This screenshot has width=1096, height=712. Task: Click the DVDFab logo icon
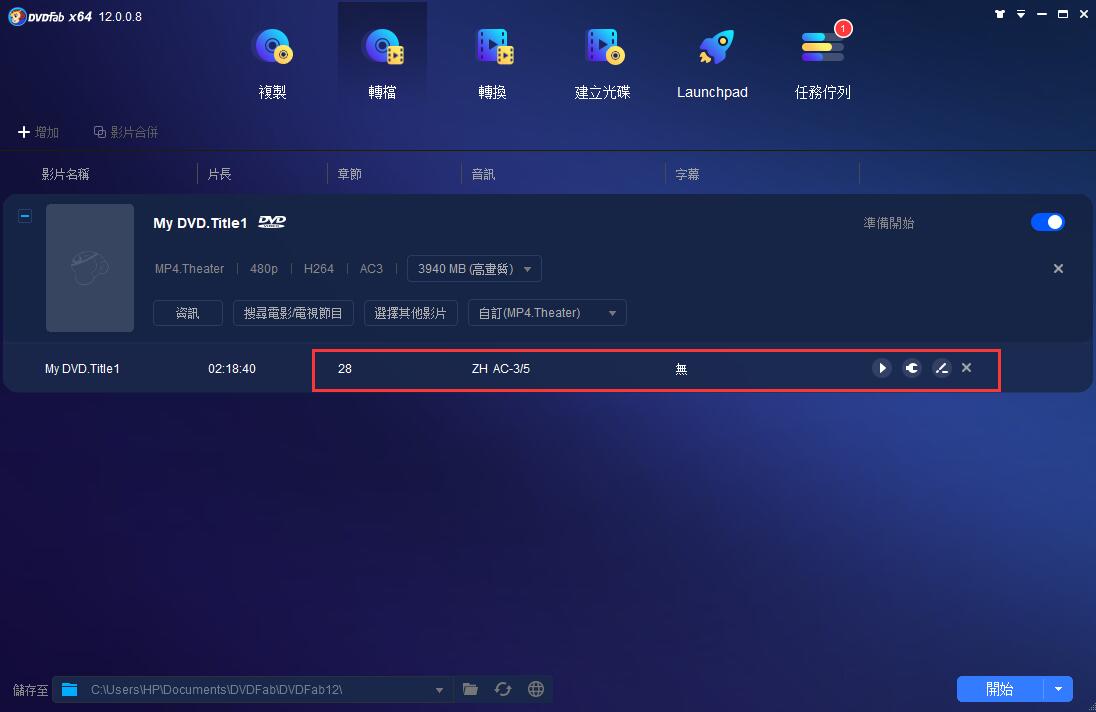click(17, 16)
